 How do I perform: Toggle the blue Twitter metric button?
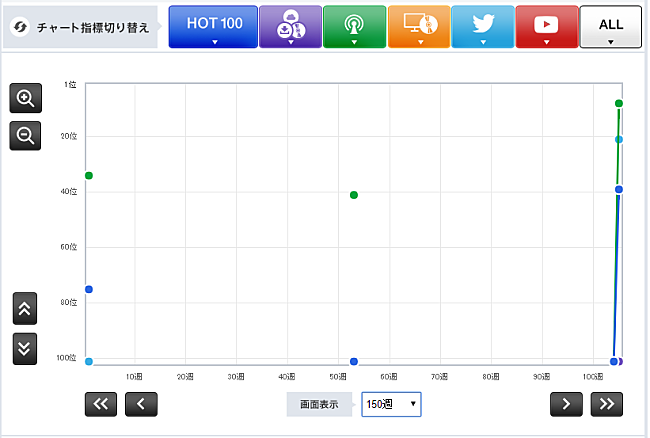[x=482, y=27]
